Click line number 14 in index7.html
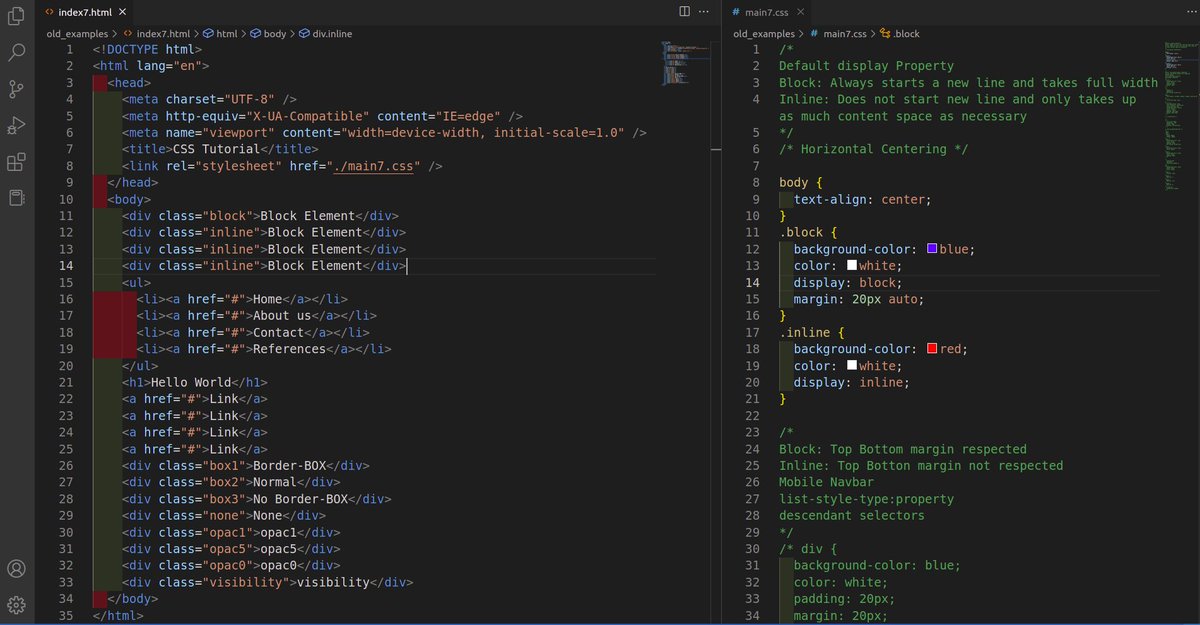The image size is (1200, 625). (66, 266)
